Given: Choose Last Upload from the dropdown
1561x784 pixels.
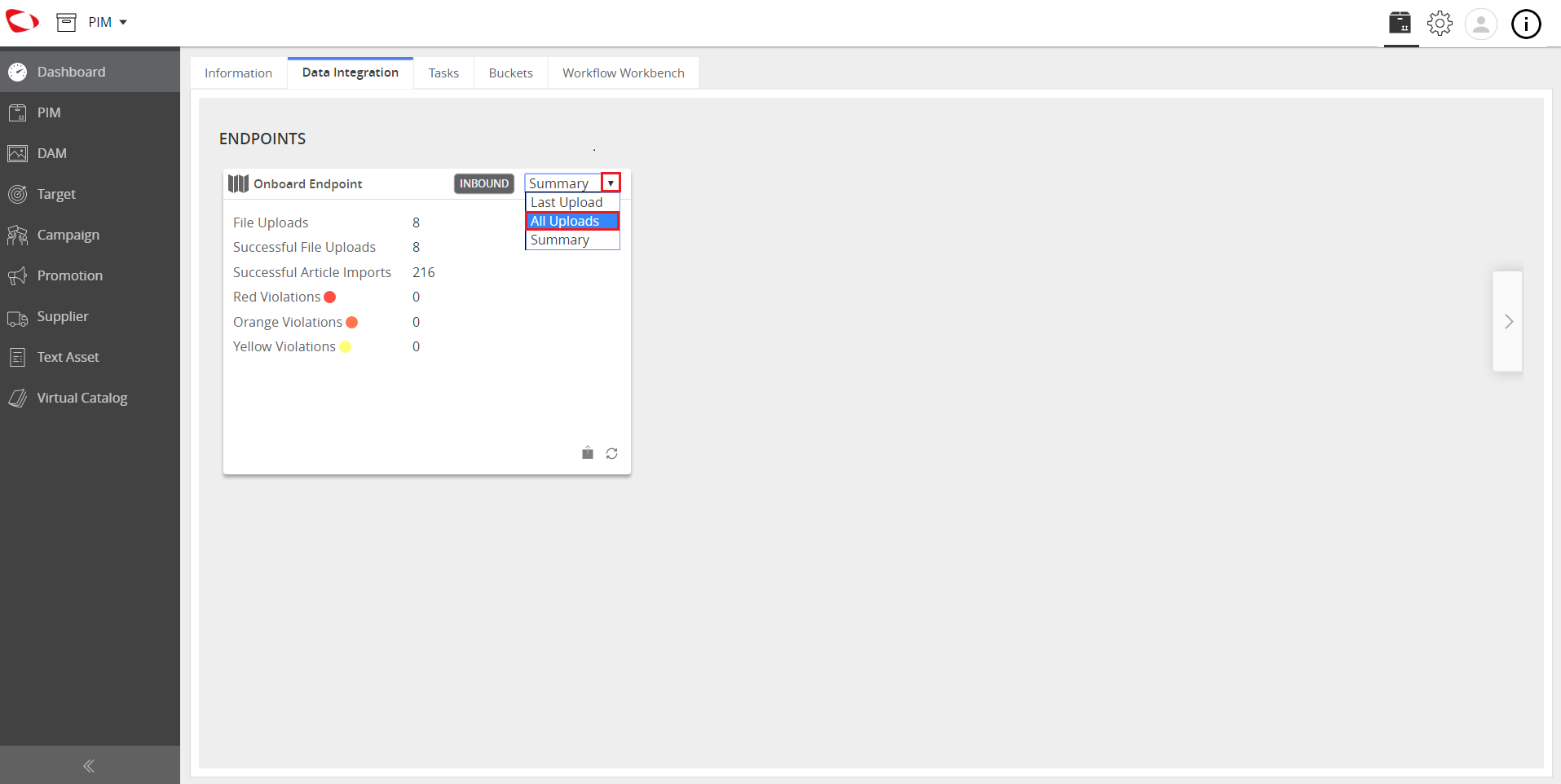Looking at the screenshot, I should click(572, 202).
